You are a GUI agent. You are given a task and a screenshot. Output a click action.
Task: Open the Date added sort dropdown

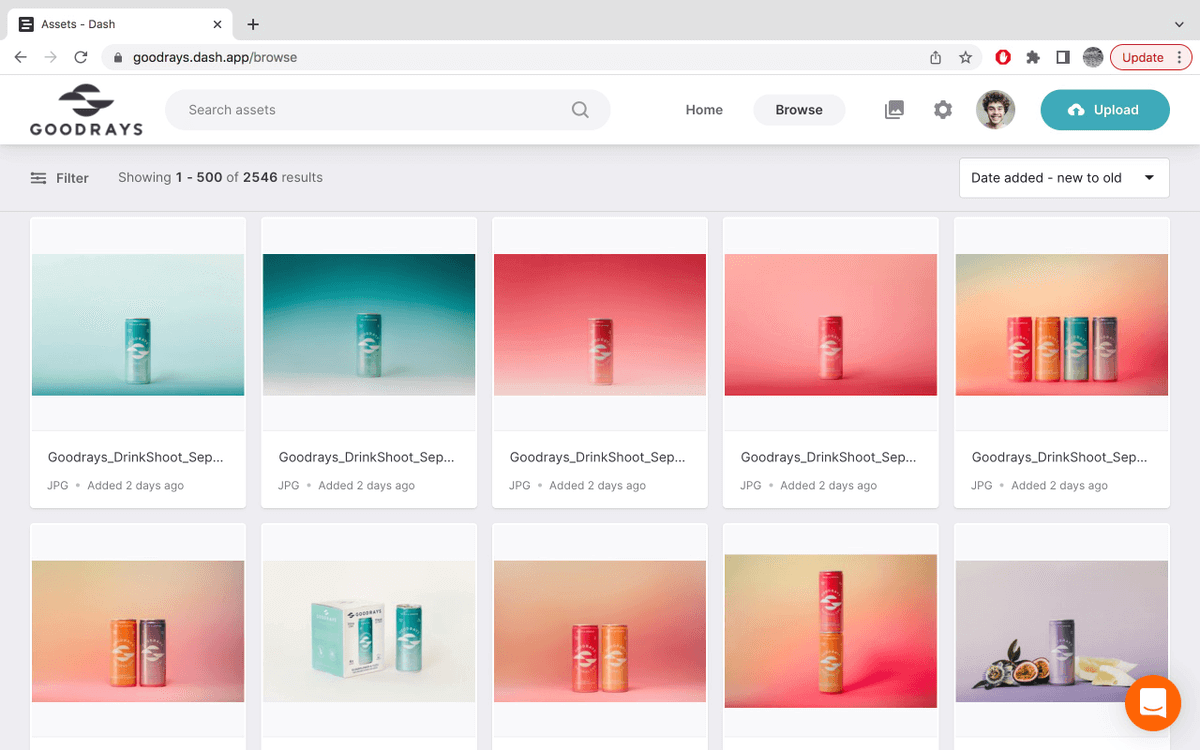click(1063, 177)
